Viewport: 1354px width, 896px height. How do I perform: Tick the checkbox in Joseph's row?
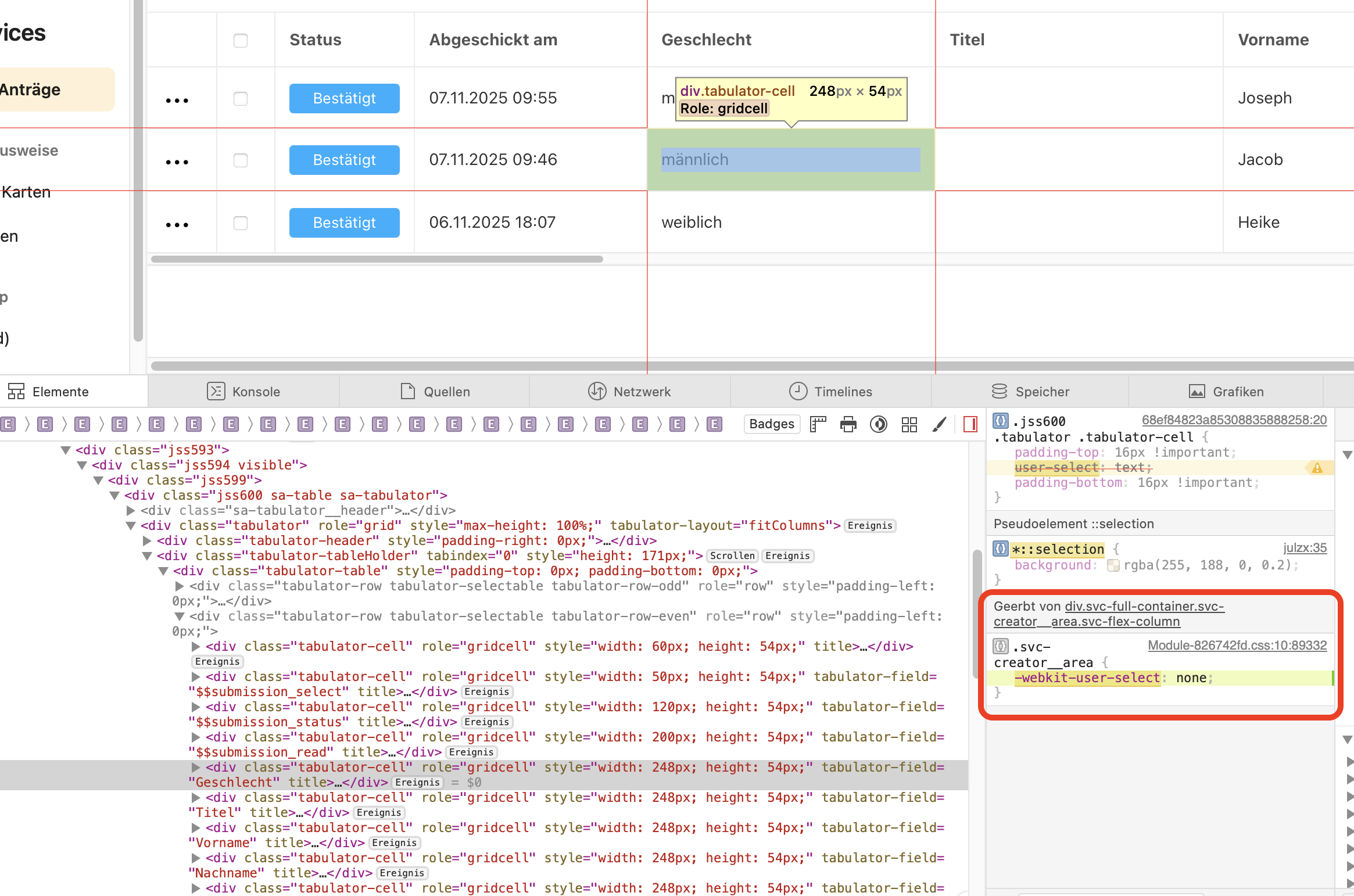(241, 98)
